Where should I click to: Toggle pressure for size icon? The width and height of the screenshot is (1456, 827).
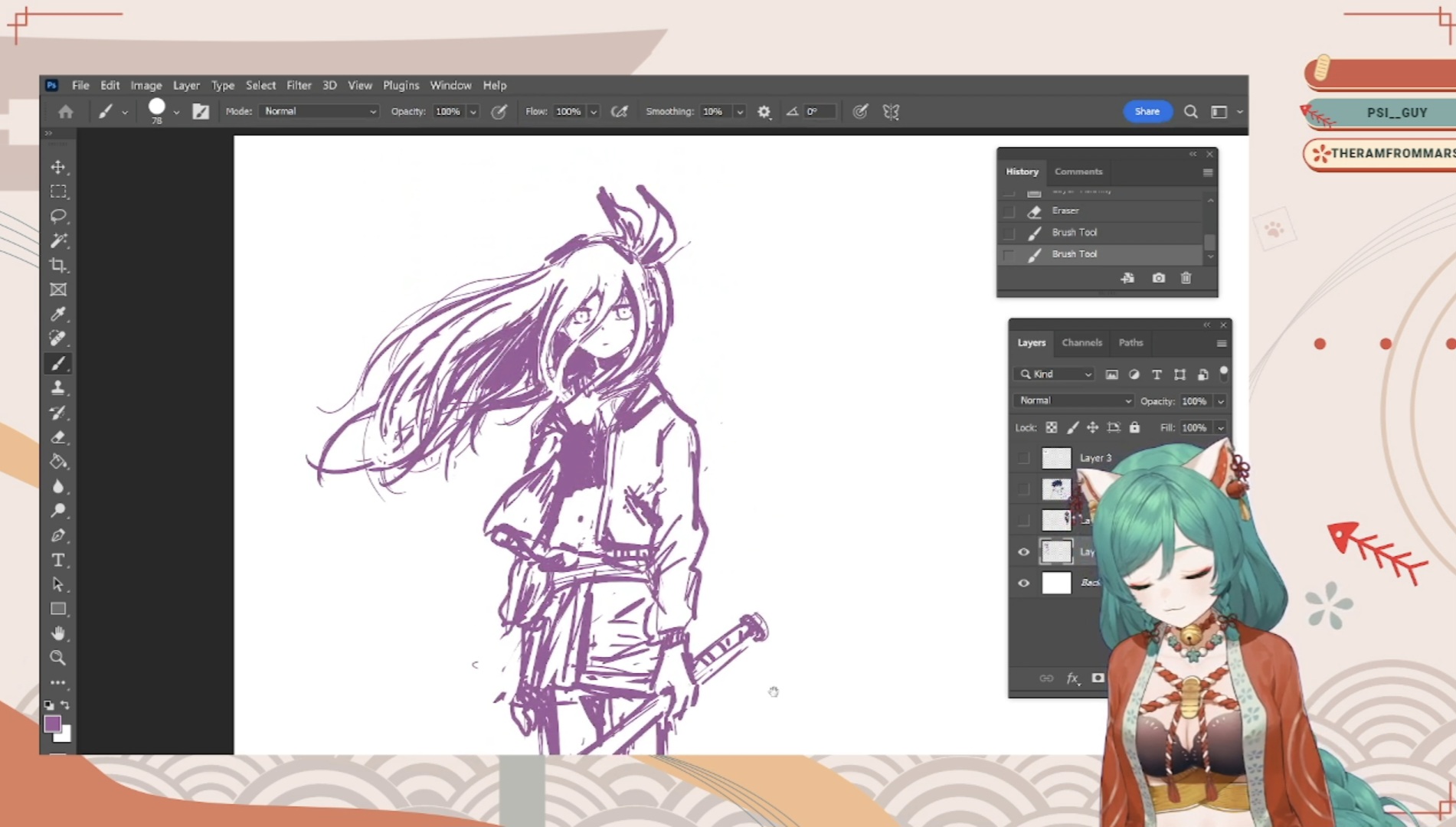(x=860, y=112)
